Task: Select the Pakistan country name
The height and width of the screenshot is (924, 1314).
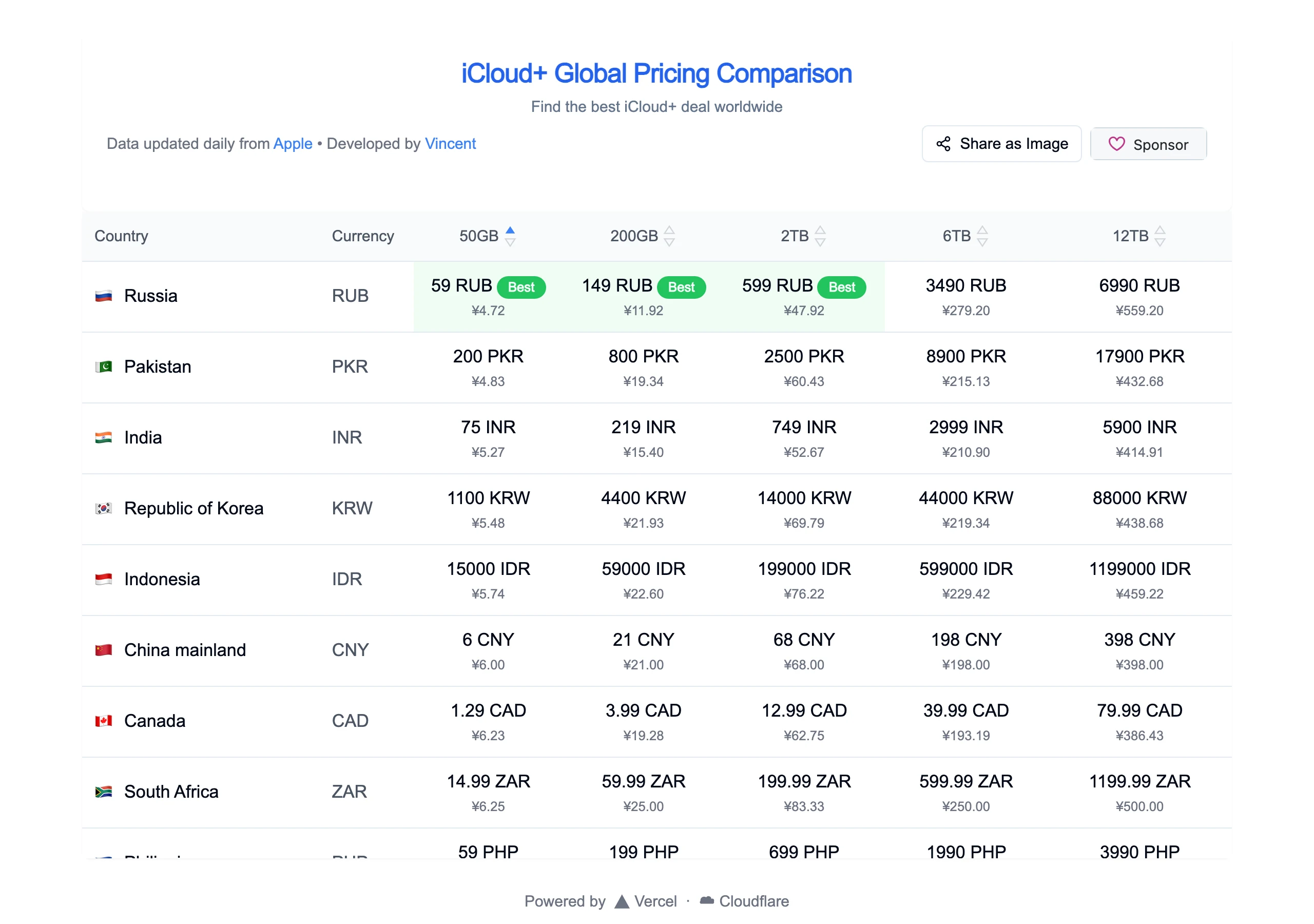Action: [158, 367]
